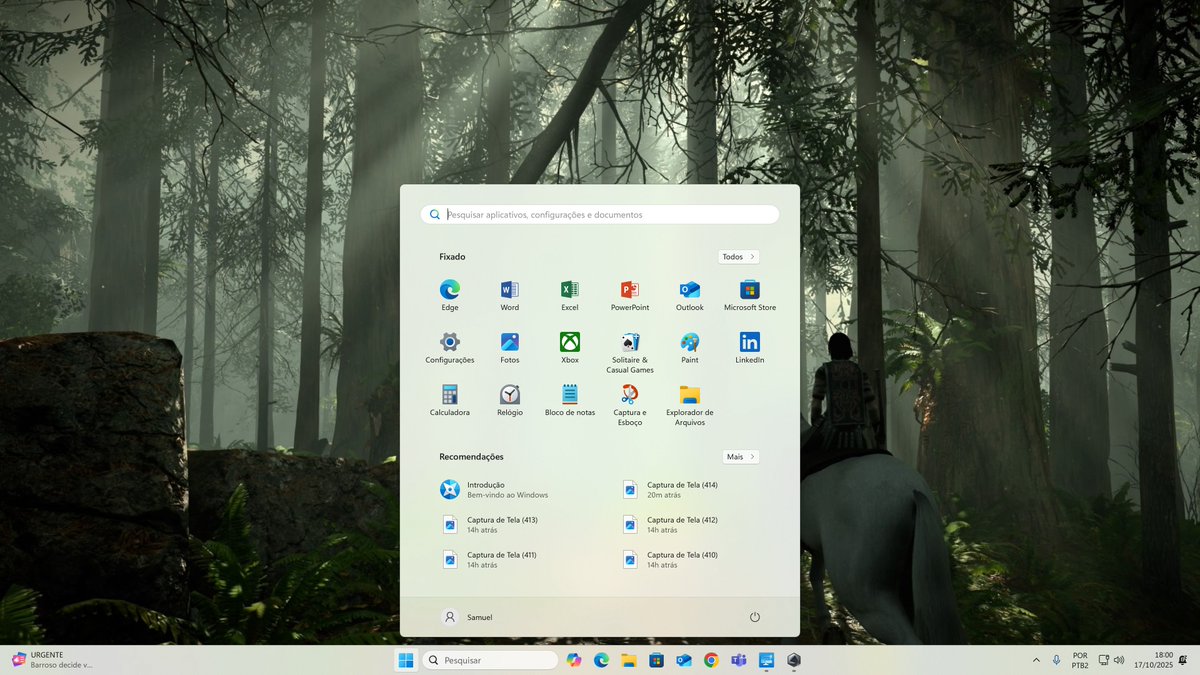Viewport: 1200px width, 675px height.
Task: Open the Calculadora app
Action: (x=450, y=400)
